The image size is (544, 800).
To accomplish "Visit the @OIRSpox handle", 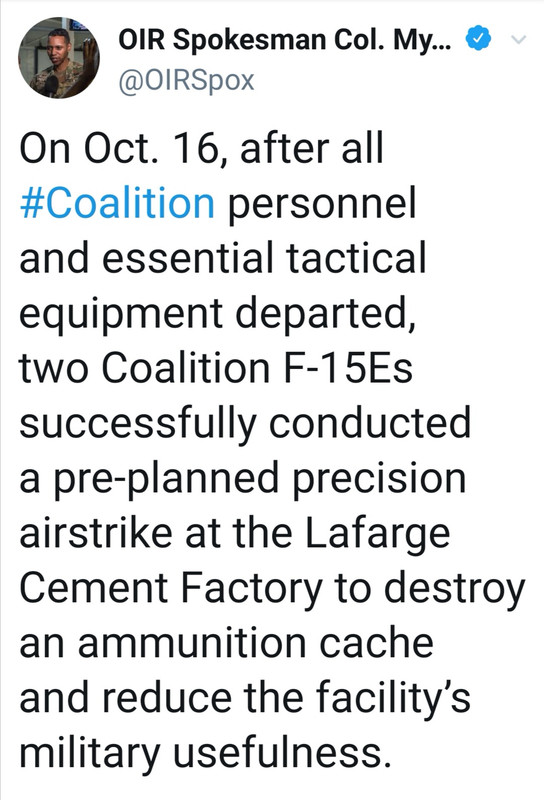I will (186, 81).
